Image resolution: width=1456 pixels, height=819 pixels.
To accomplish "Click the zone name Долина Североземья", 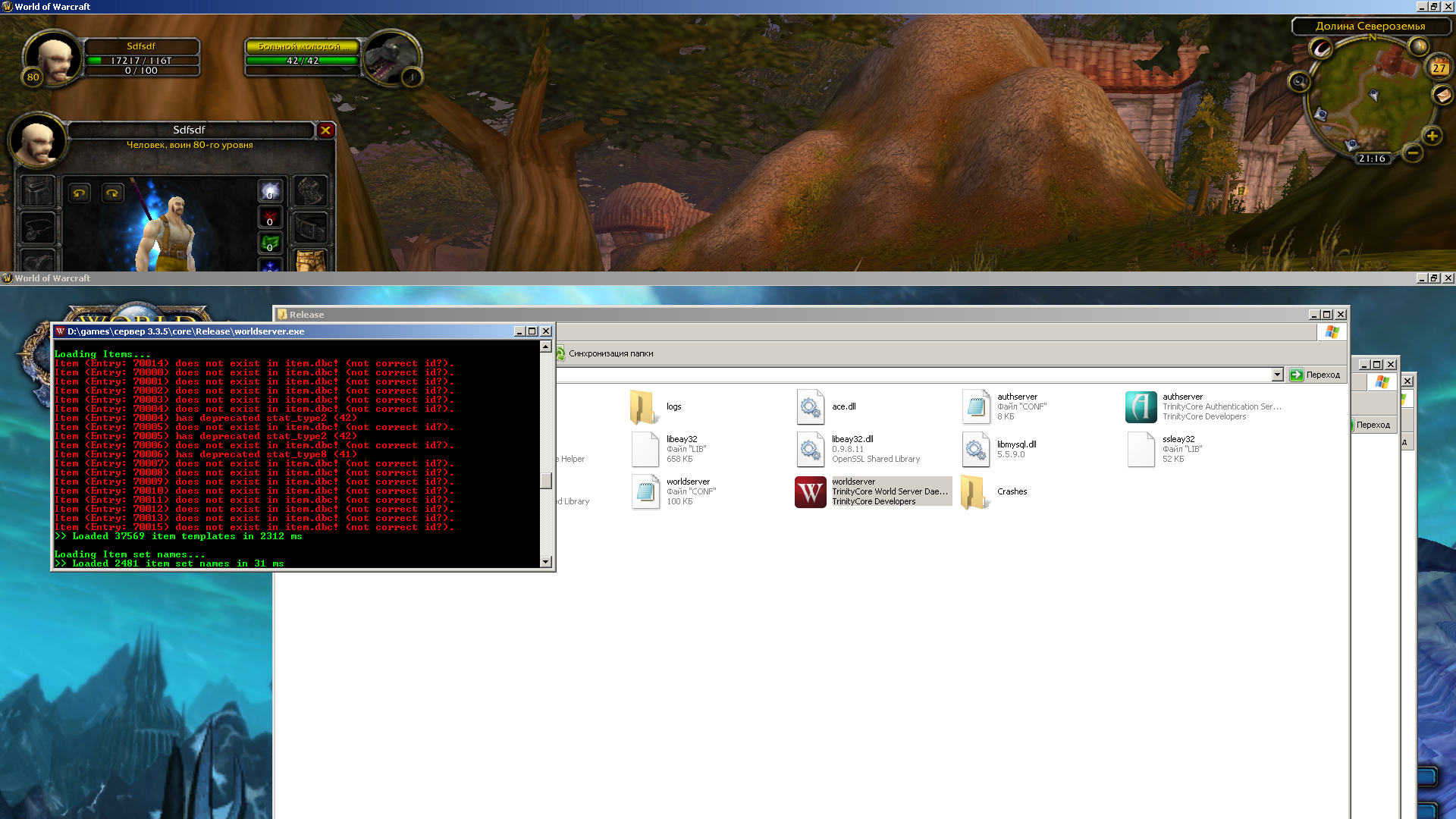I will point(1370,26).
